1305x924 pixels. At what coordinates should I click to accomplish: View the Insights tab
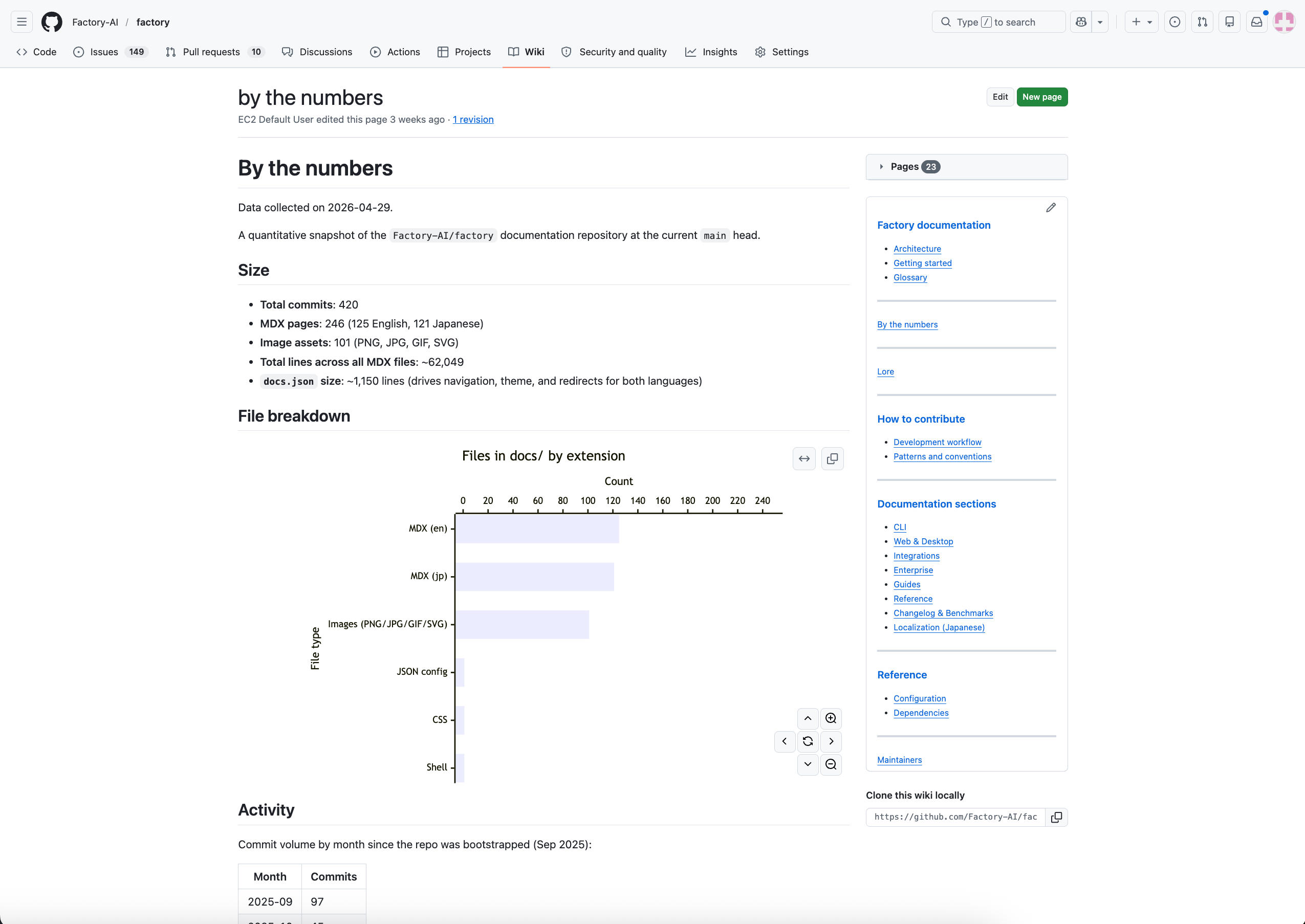711,52
